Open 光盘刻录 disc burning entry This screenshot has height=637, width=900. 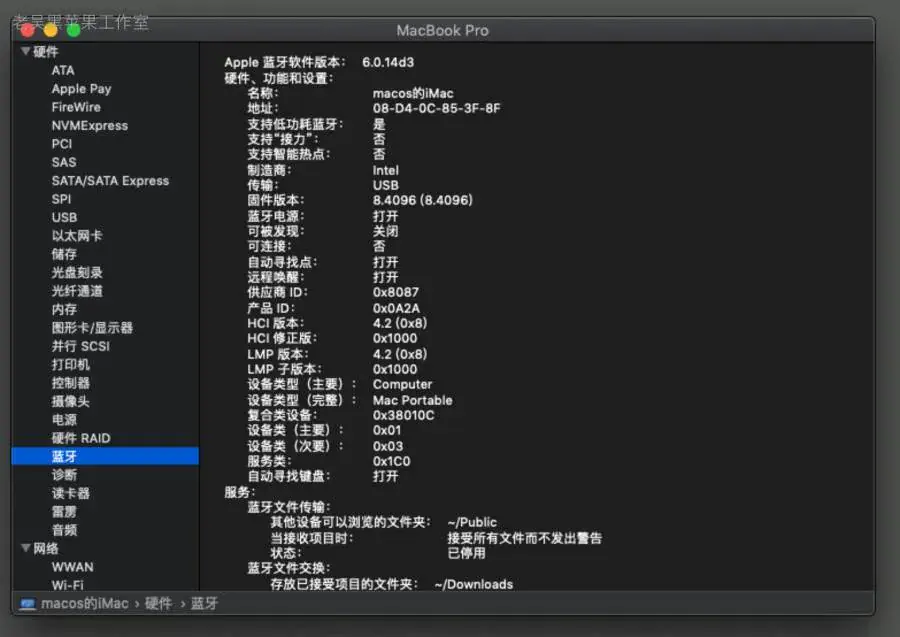[x=76, y=272]
